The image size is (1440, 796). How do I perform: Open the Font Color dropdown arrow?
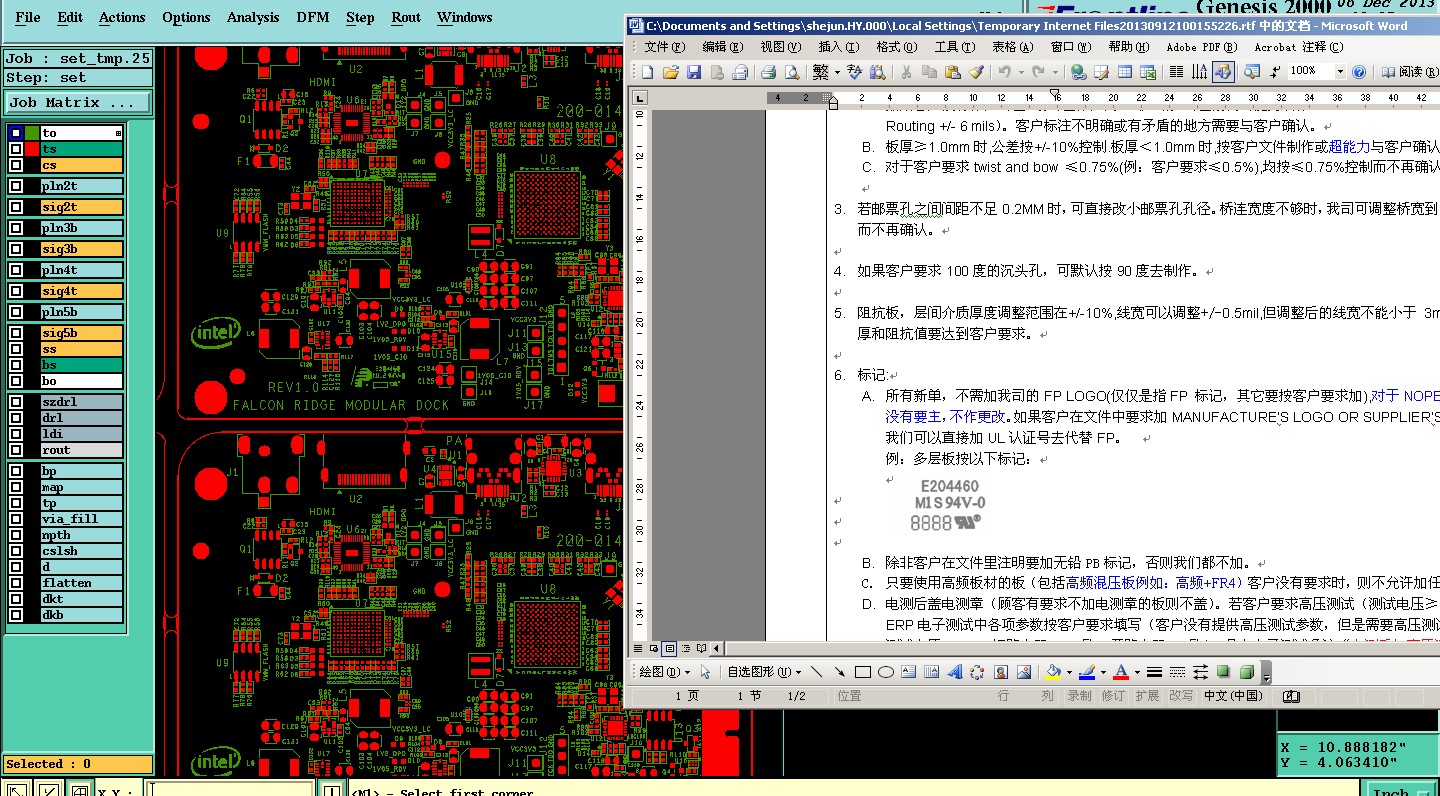coord(1137,672)
